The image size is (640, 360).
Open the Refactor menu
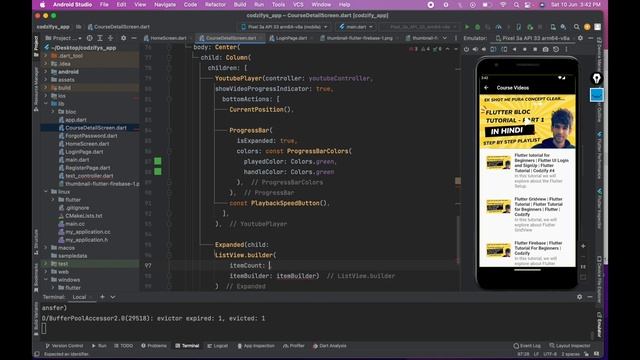tap(215, 4)
